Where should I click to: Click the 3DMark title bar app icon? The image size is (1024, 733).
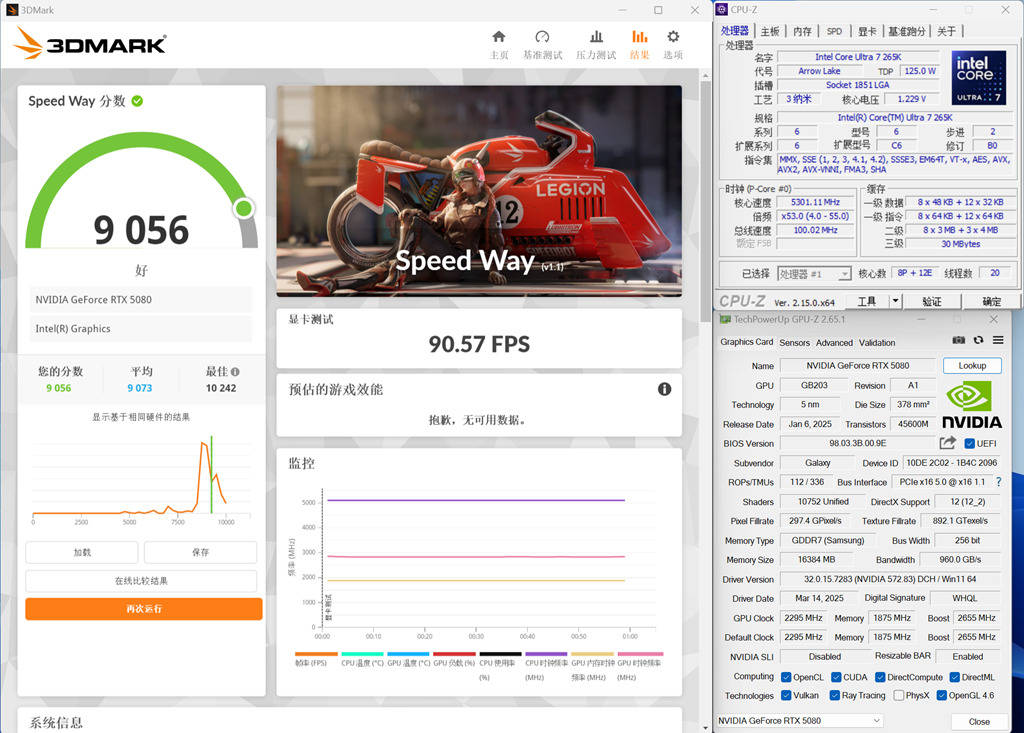click(x=12, y=10)
